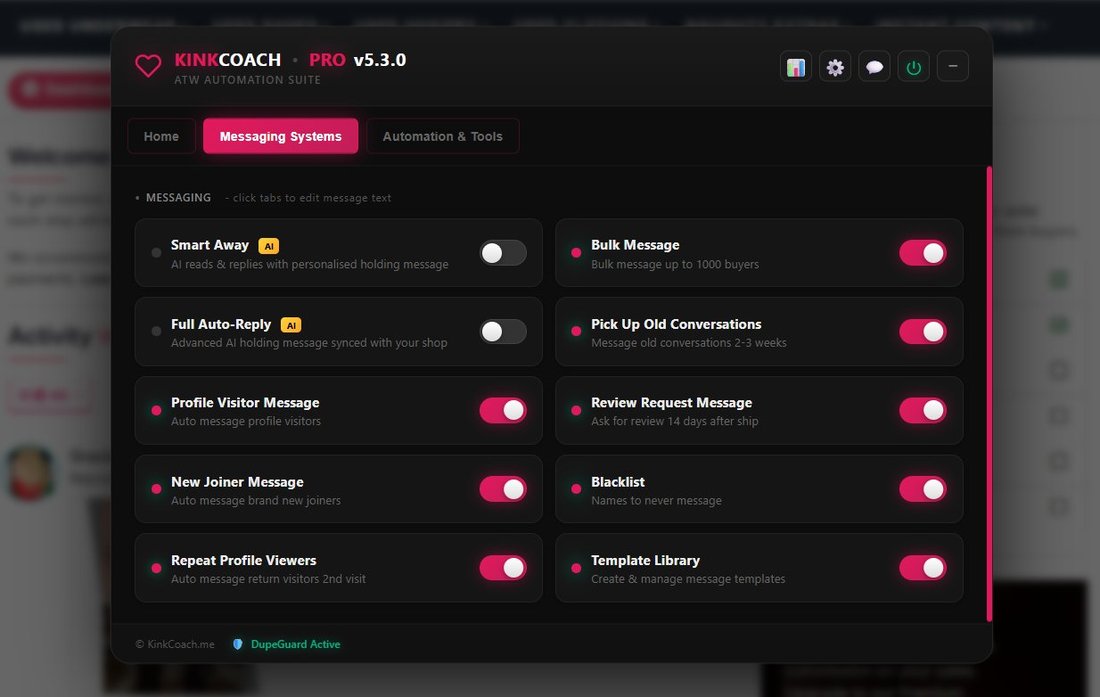Enable the Full Auto-Reply toggle

503,331
